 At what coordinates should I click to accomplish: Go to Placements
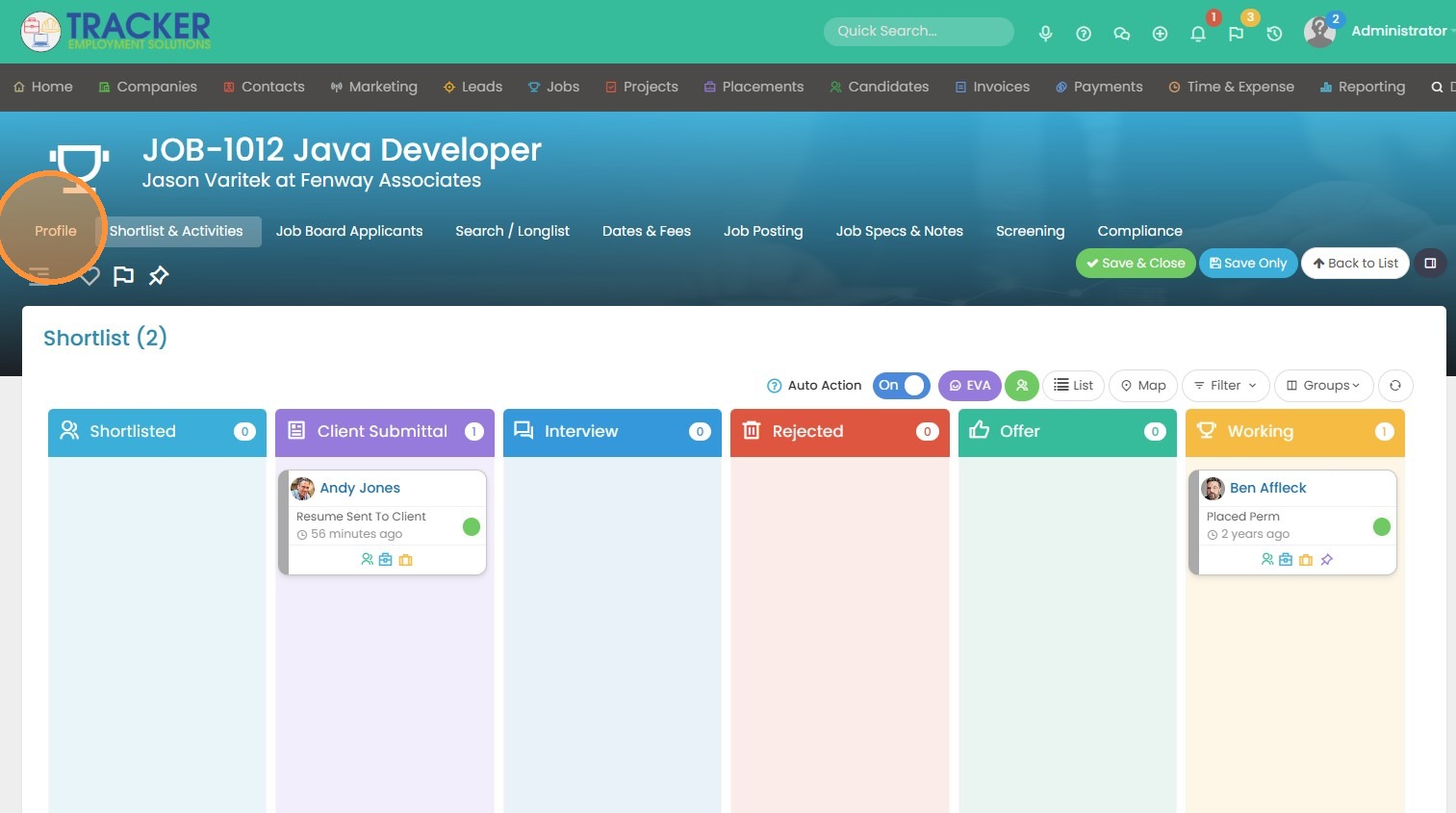pyautogui.click(x=754, y=87)
